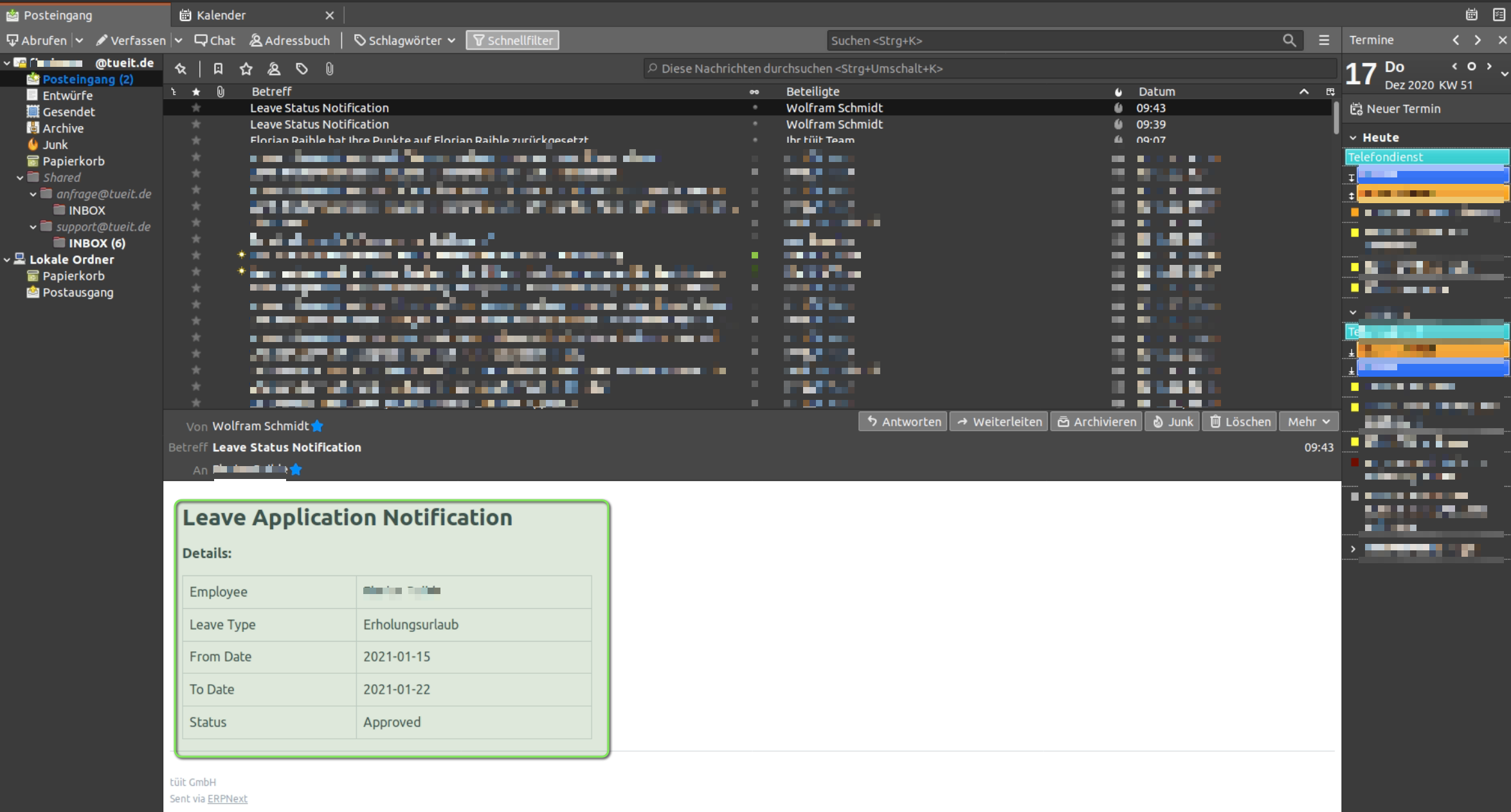Open the Abrufen dropdown arrow
Viewport: 1511px width, 812px height.
79,41
